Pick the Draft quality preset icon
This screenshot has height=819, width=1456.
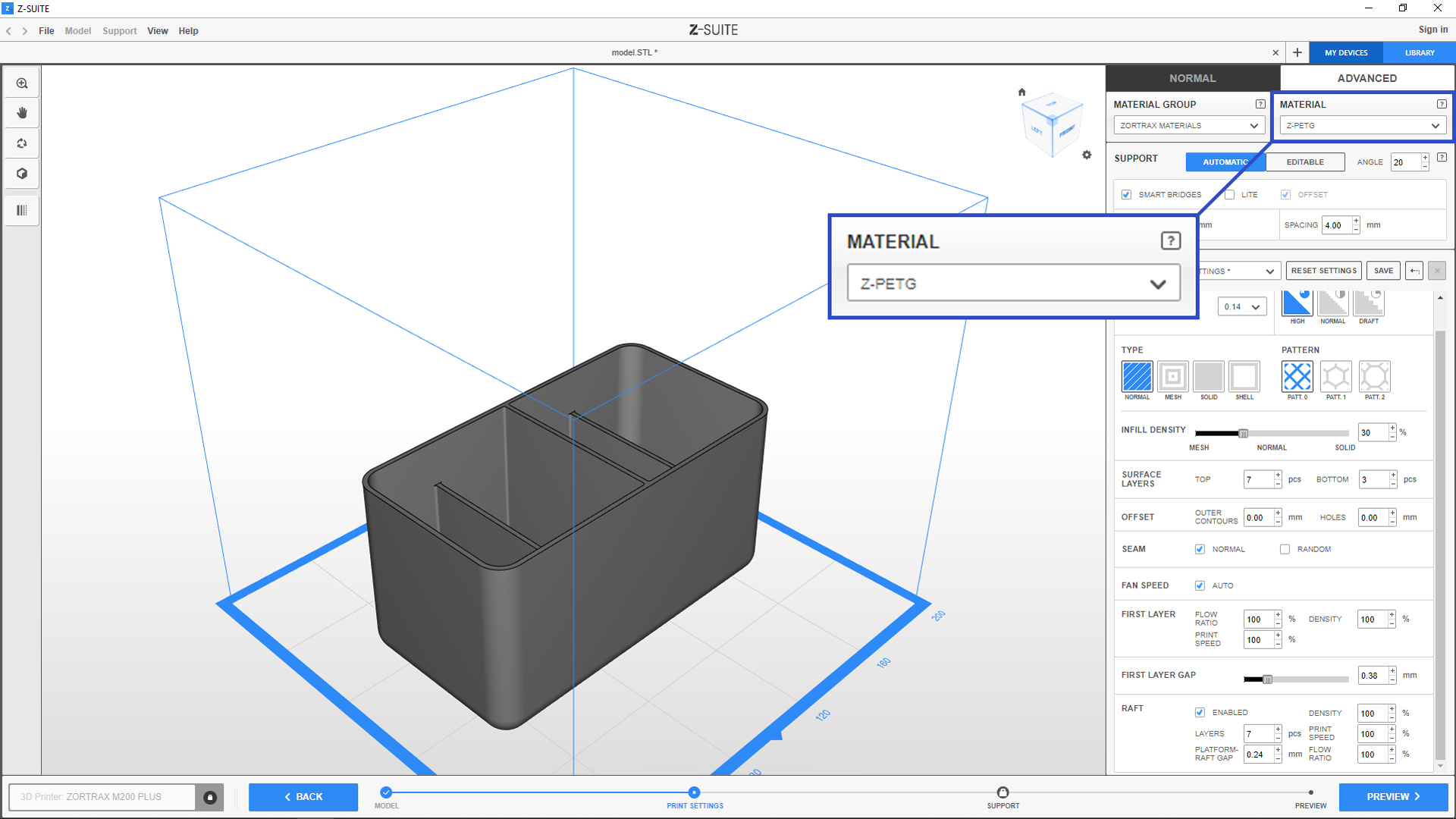[x=1369, y=303]
